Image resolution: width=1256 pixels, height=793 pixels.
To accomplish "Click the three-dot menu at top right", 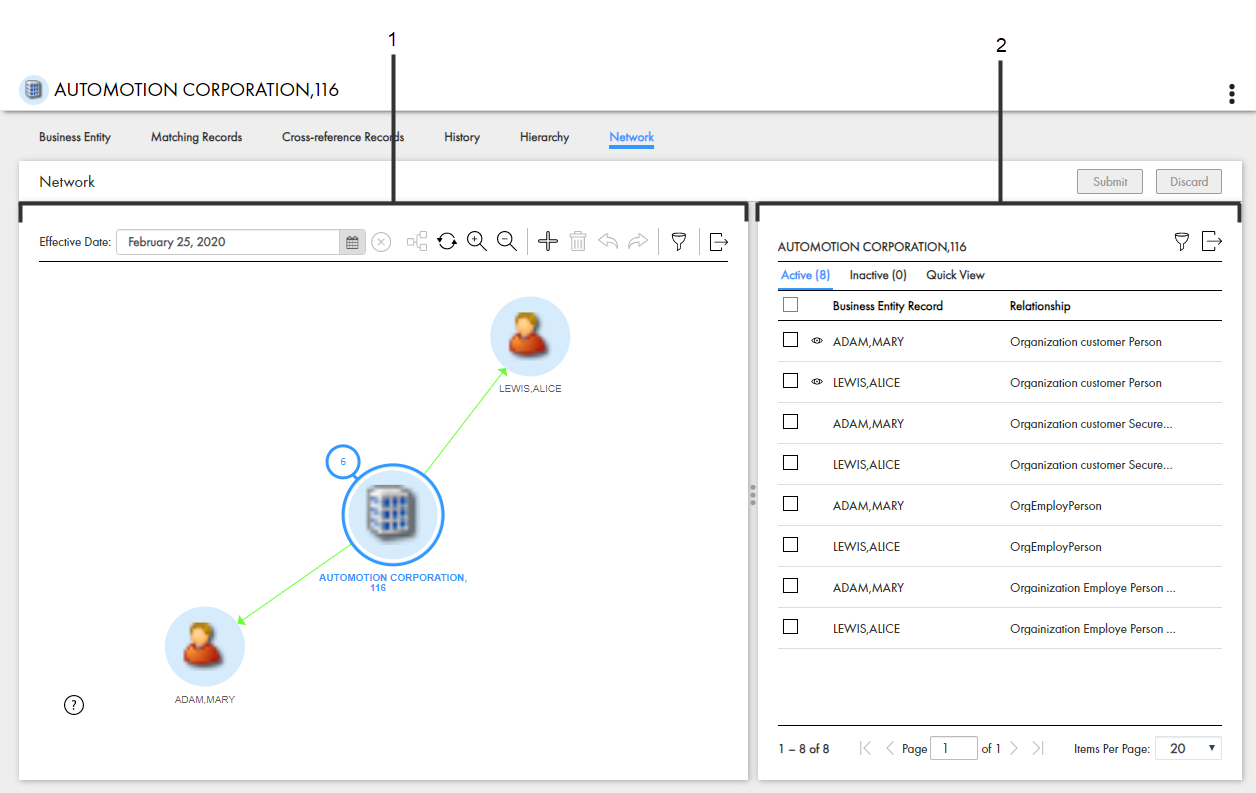I will 1231,93.
